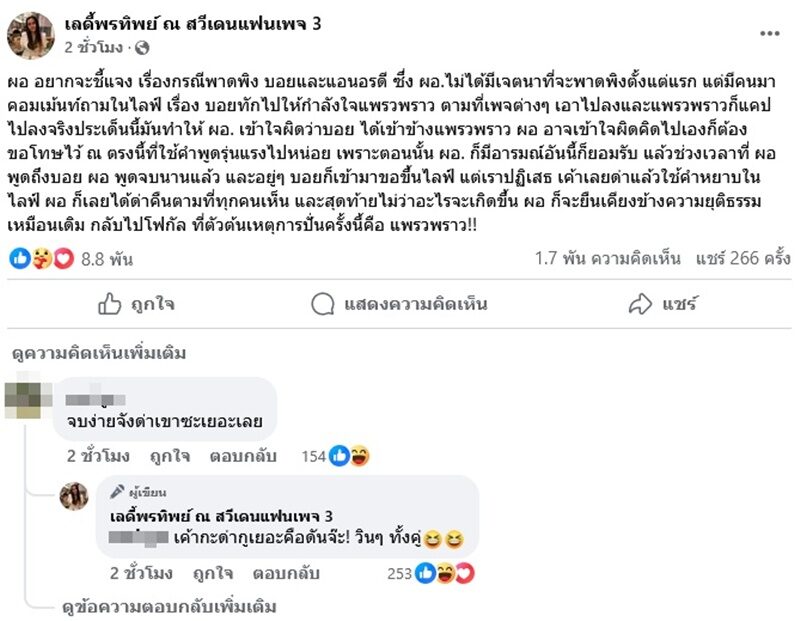Viewport: 800px width, 621px height.
Task: Expand more replies with ดูข้อความตอบกลับเพิ่มเติม
Action: pos(167,607)
